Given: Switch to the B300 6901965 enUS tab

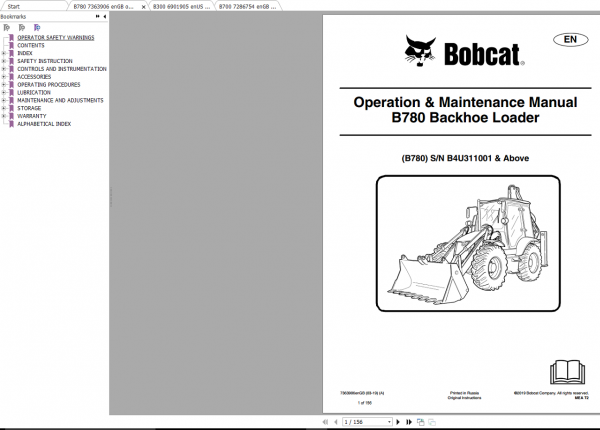Looking at the screenshot, I should pos(181,7).
